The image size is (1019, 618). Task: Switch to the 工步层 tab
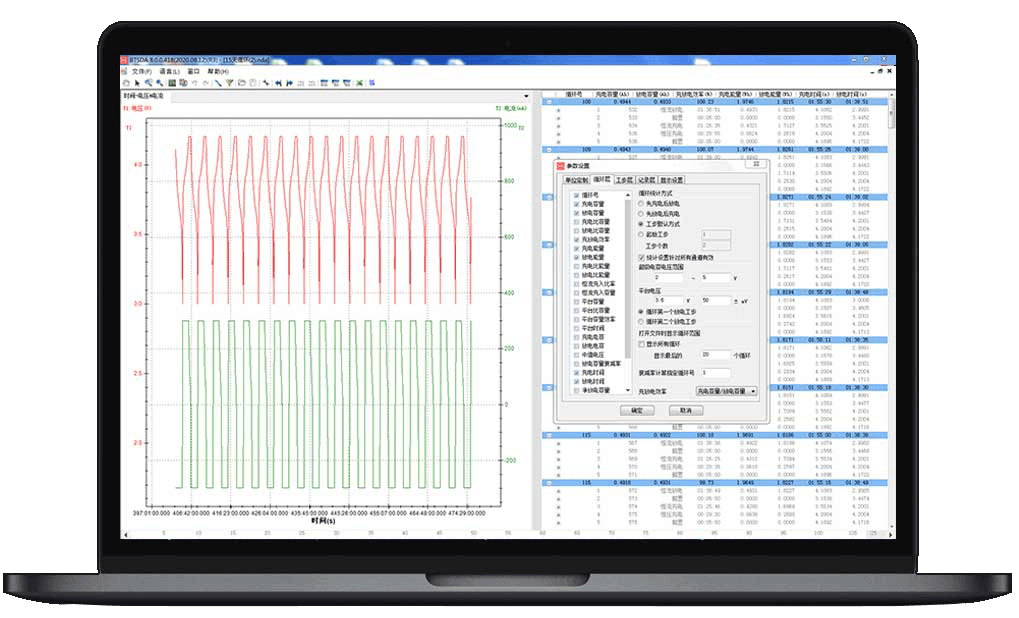click(625, 180)
